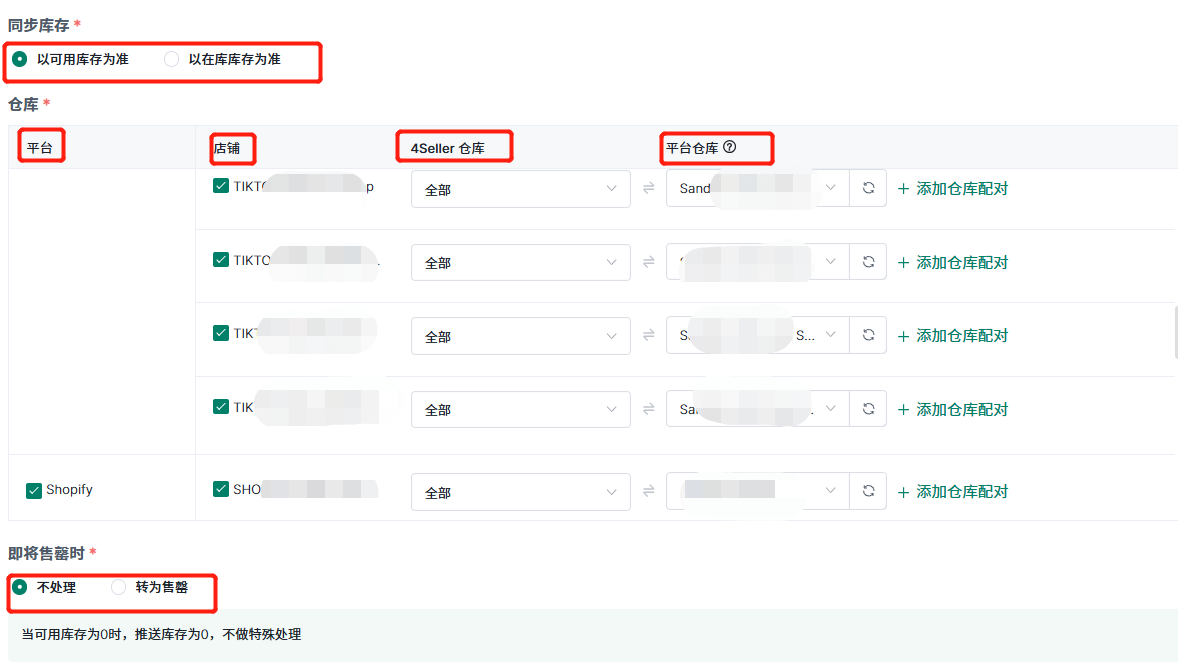
Task: Uncheck the SHO store checkbox
Action: [221, 489]
